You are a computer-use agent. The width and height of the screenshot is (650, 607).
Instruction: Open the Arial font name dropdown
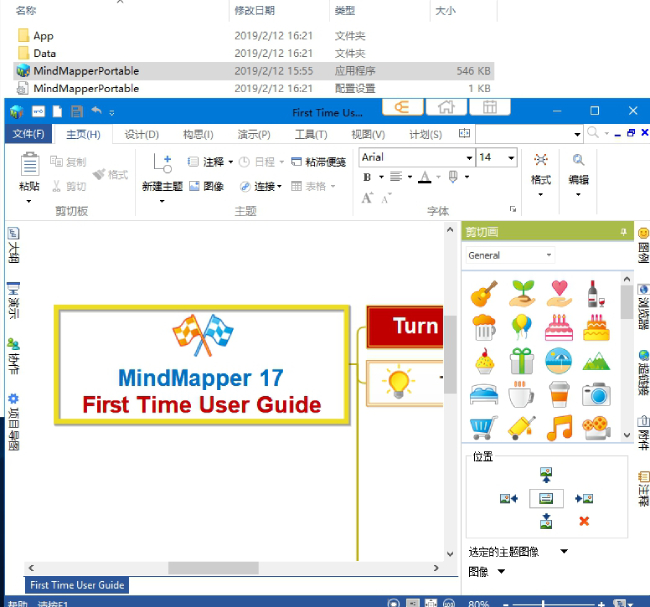click(469, 158)
